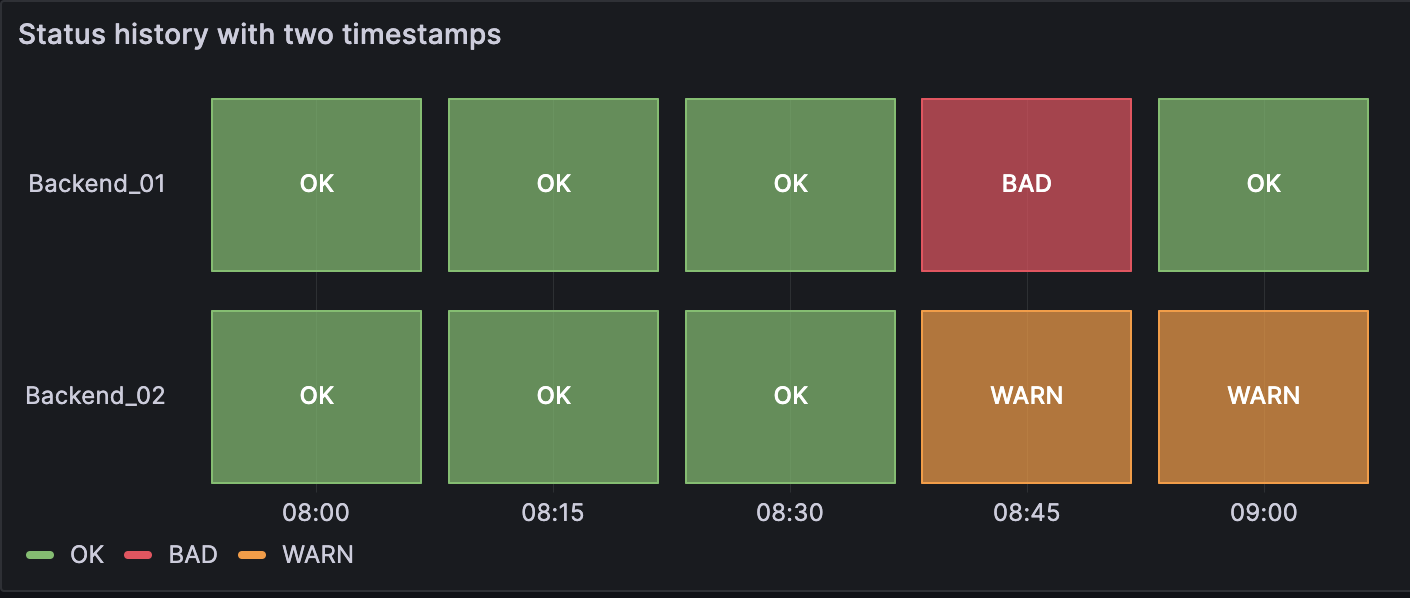This screenshot has height=598, width=1410.
Task: Click the green OK legend color swatch
Action: pos(40,555)
